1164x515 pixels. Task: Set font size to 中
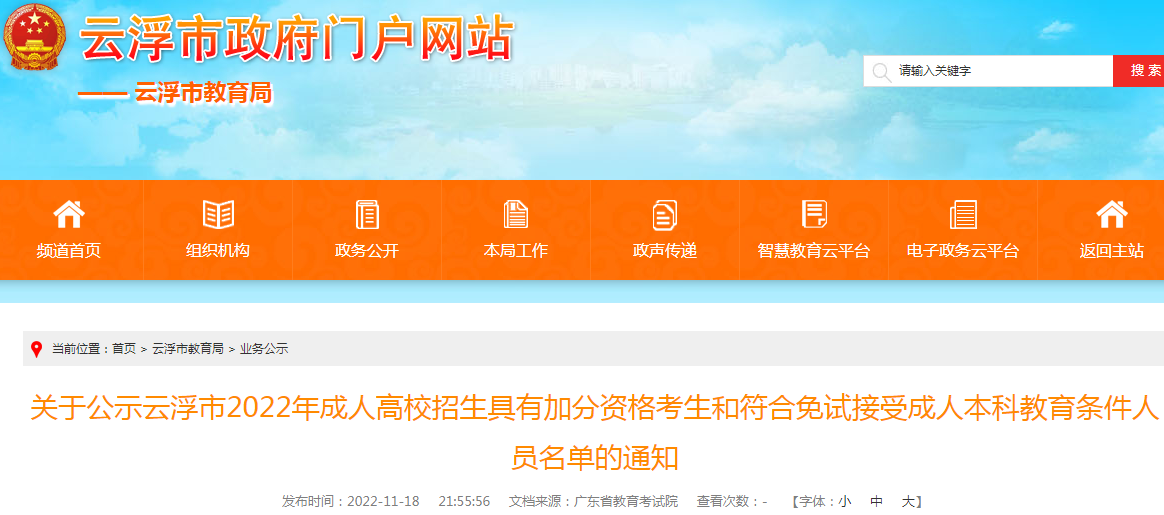(x=877, y=502)
